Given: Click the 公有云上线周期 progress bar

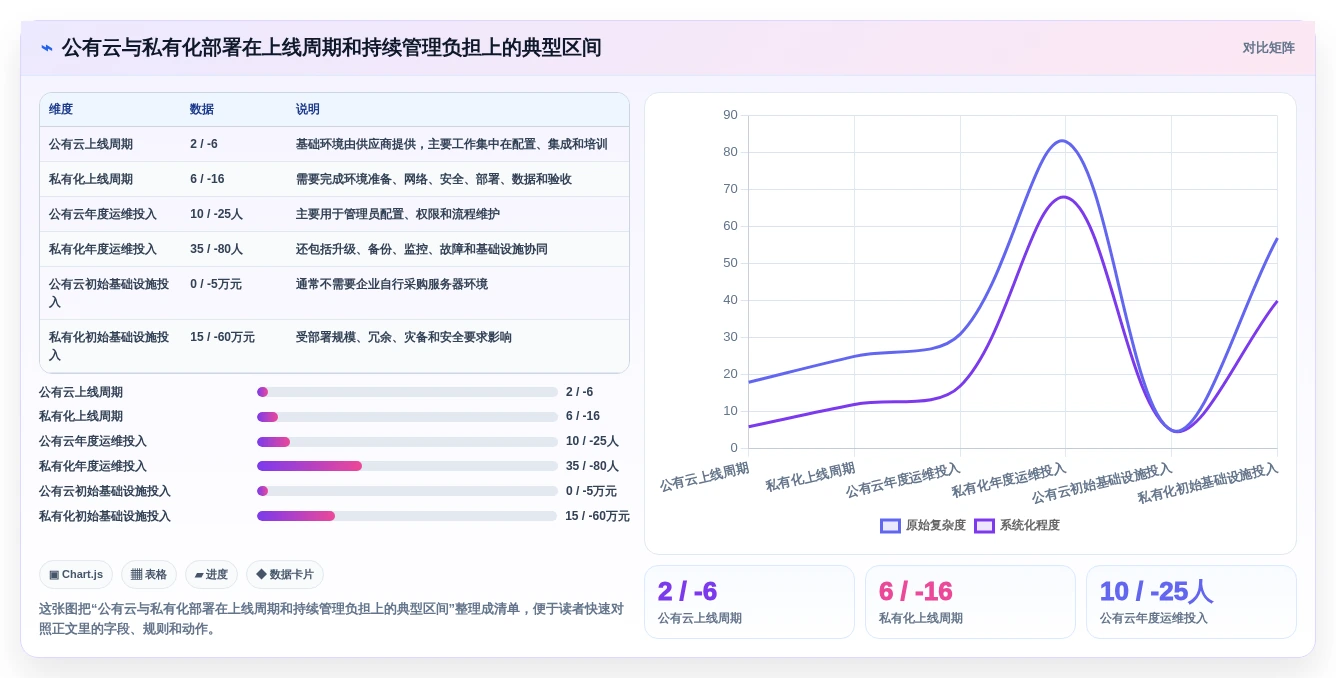Looking at the screenshot, I should [407, 392].
